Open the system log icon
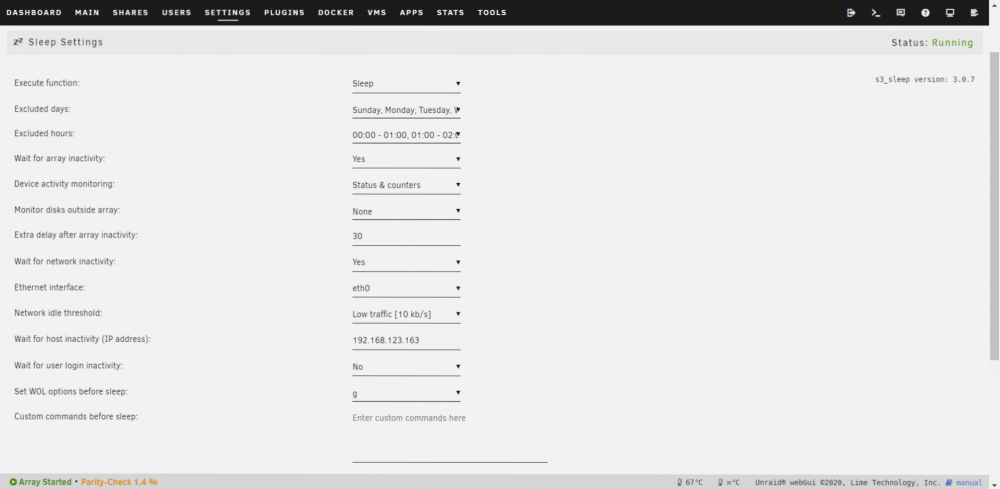1000x489 pixels. coord(974,13)
